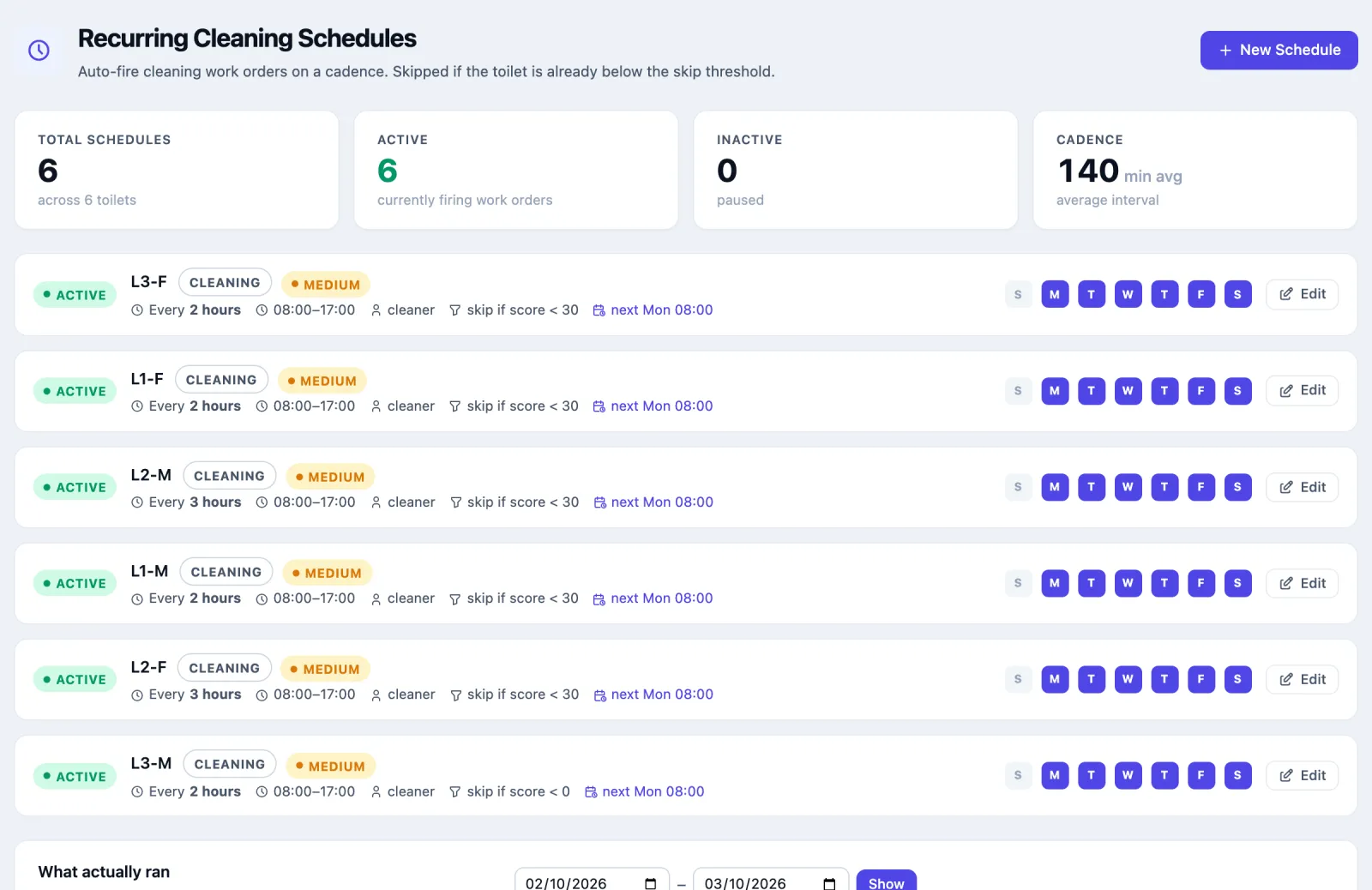This screenshot has width=1372, height=890.
Task: Click 'Every 3 hours' on the L2-F row
Action: pyautogui.click(x=195, y=694)
